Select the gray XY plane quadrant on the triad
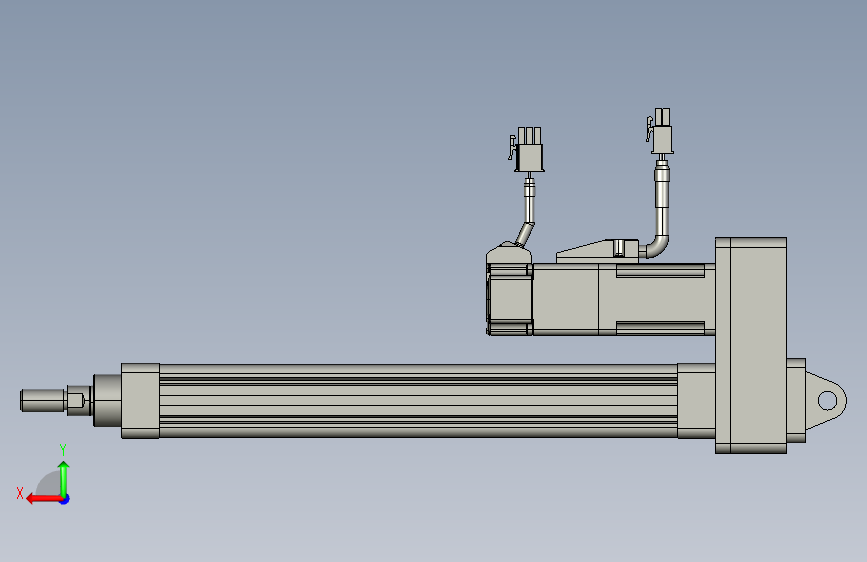Viewport: 867px width, 562px height. pyautogui.click(x=50, y=484)
